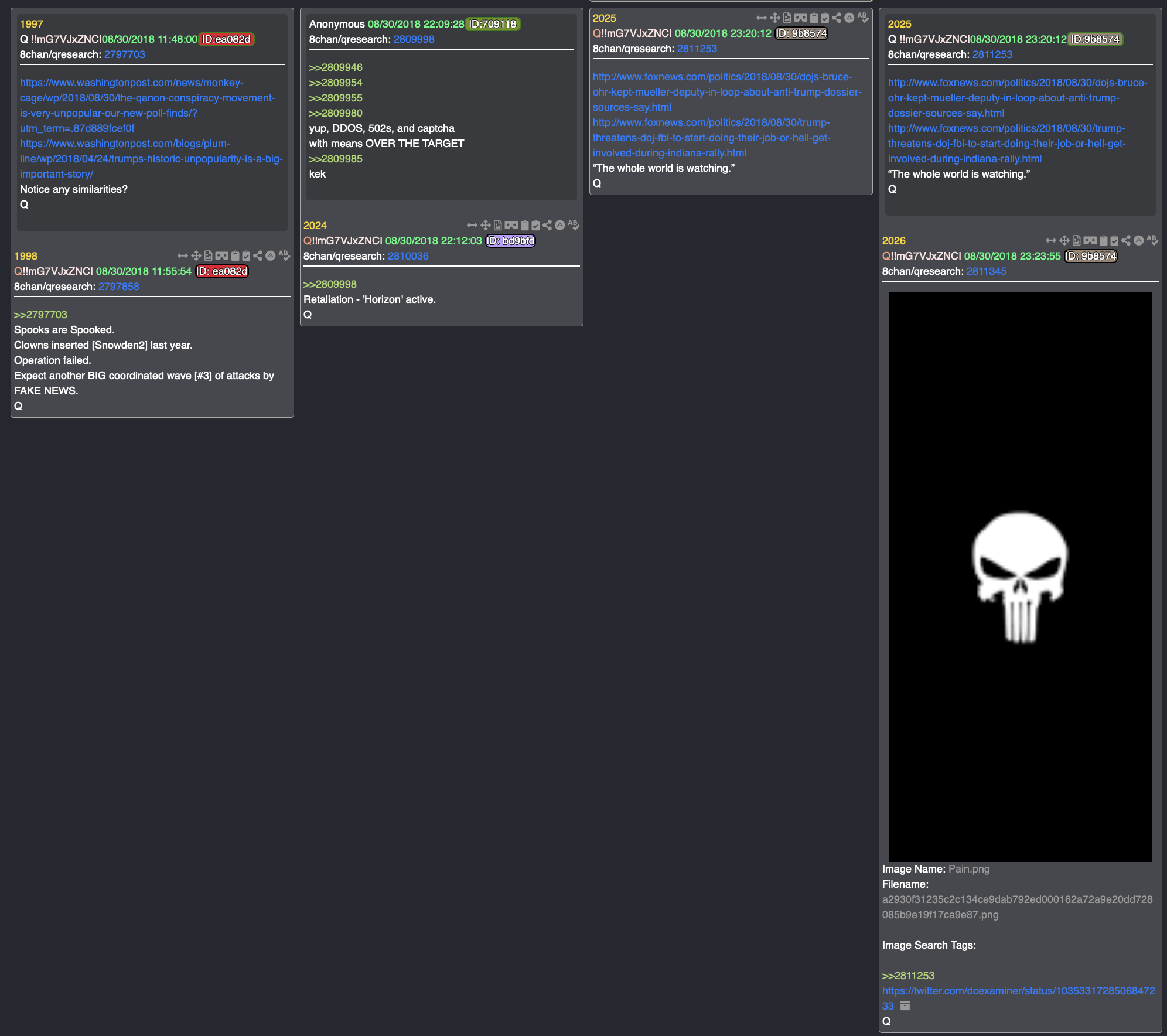Click the clipboard icon on post 2026
1167x1036 pixels.
point(1104,241)
